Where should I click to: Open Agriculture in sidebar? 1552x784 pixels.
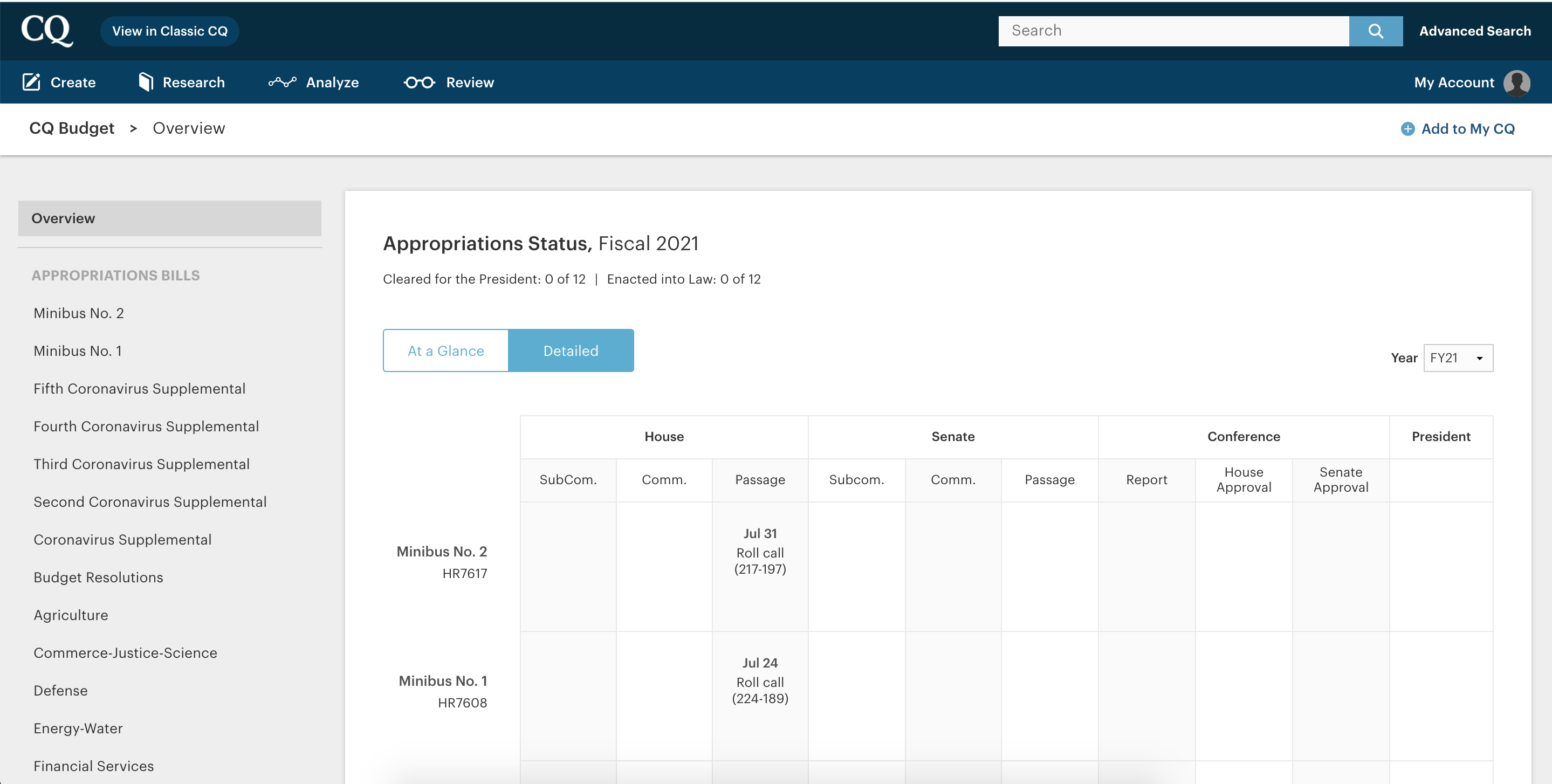coord(71,615)
